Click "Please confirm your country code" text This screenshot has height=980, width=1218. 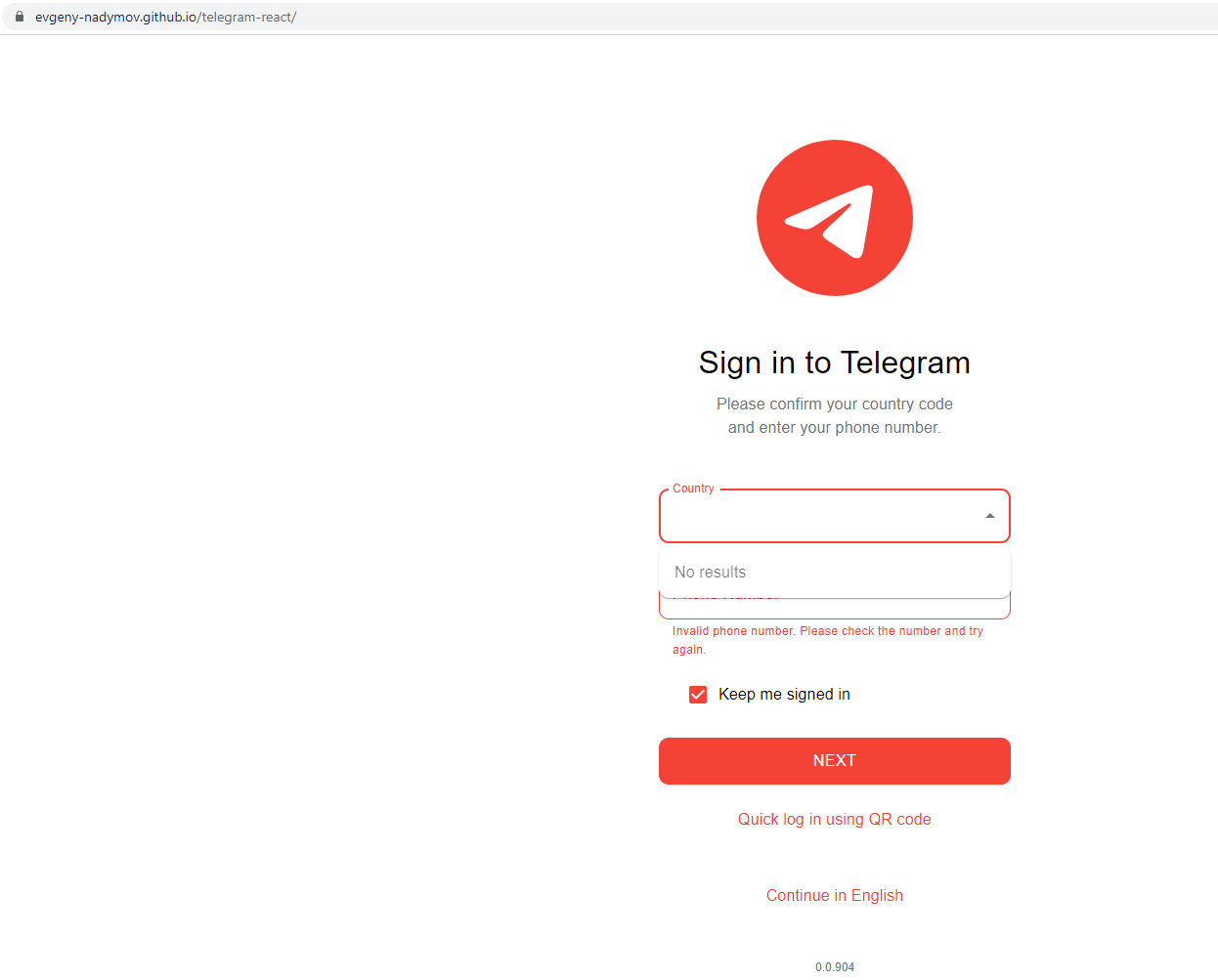(834, 405)
